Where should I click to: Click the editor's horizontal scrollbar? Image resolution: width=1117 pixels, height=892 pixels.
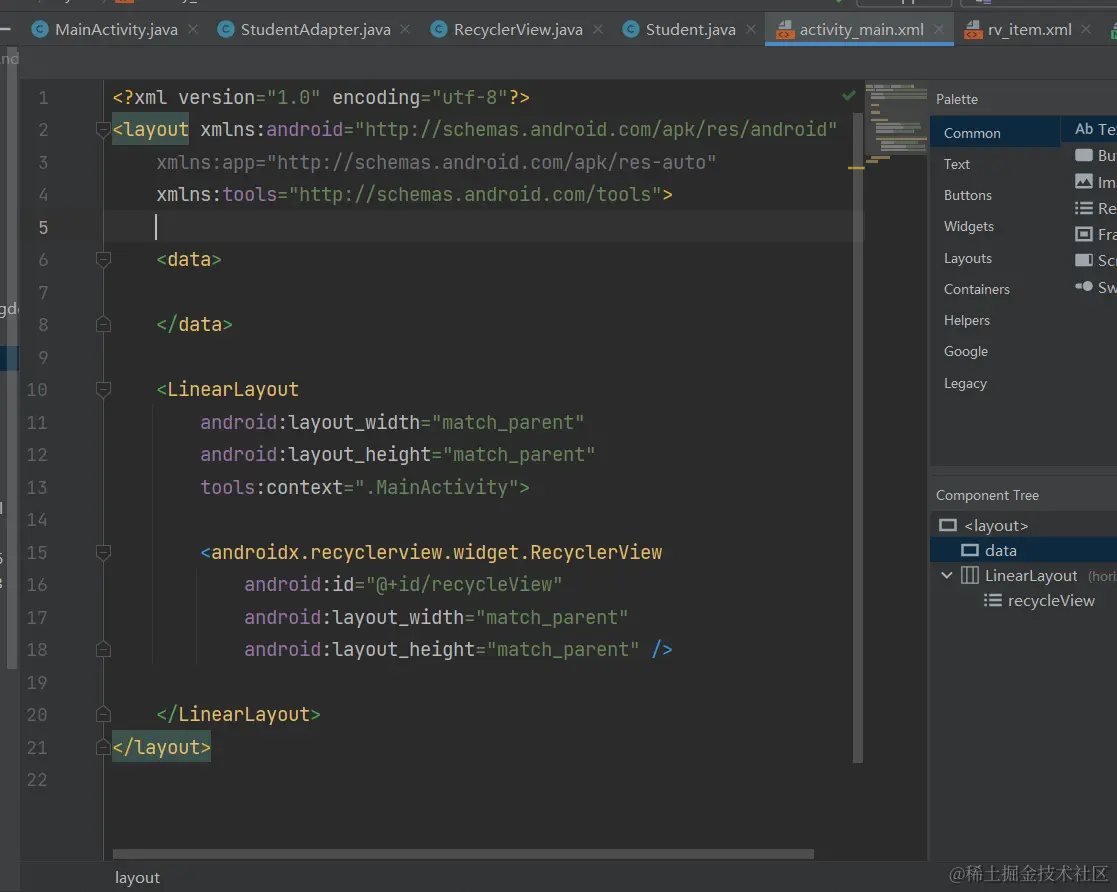point(462,855)
